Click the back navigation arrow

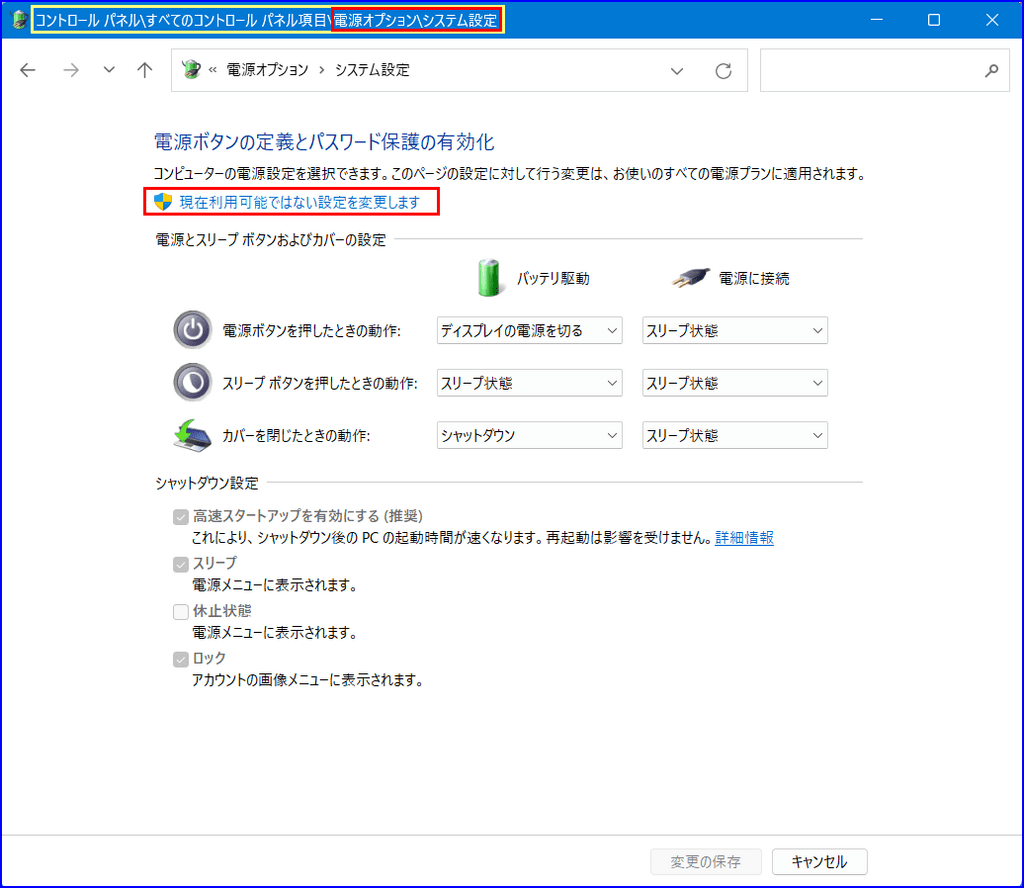[28, 70]
